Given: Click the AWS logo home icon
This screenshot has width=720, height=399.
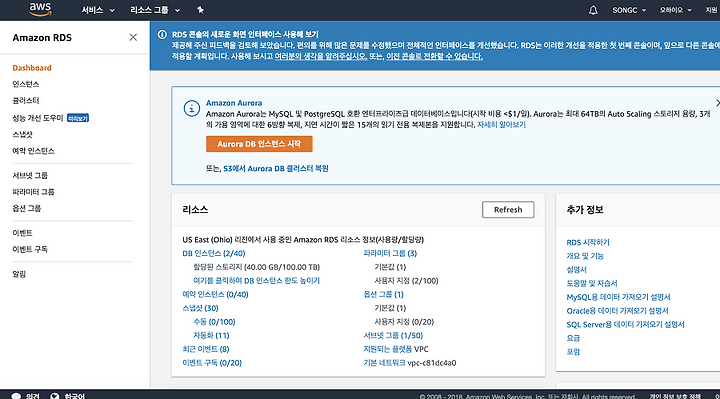Looking at the screenshot, I should 40,9.
